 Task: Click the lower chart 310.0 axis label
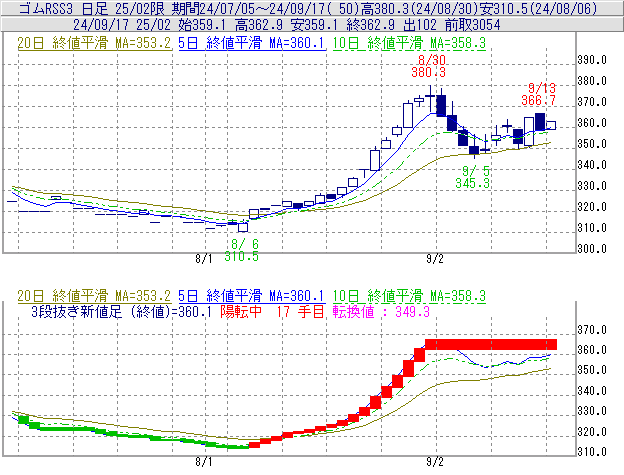(592, 452)
